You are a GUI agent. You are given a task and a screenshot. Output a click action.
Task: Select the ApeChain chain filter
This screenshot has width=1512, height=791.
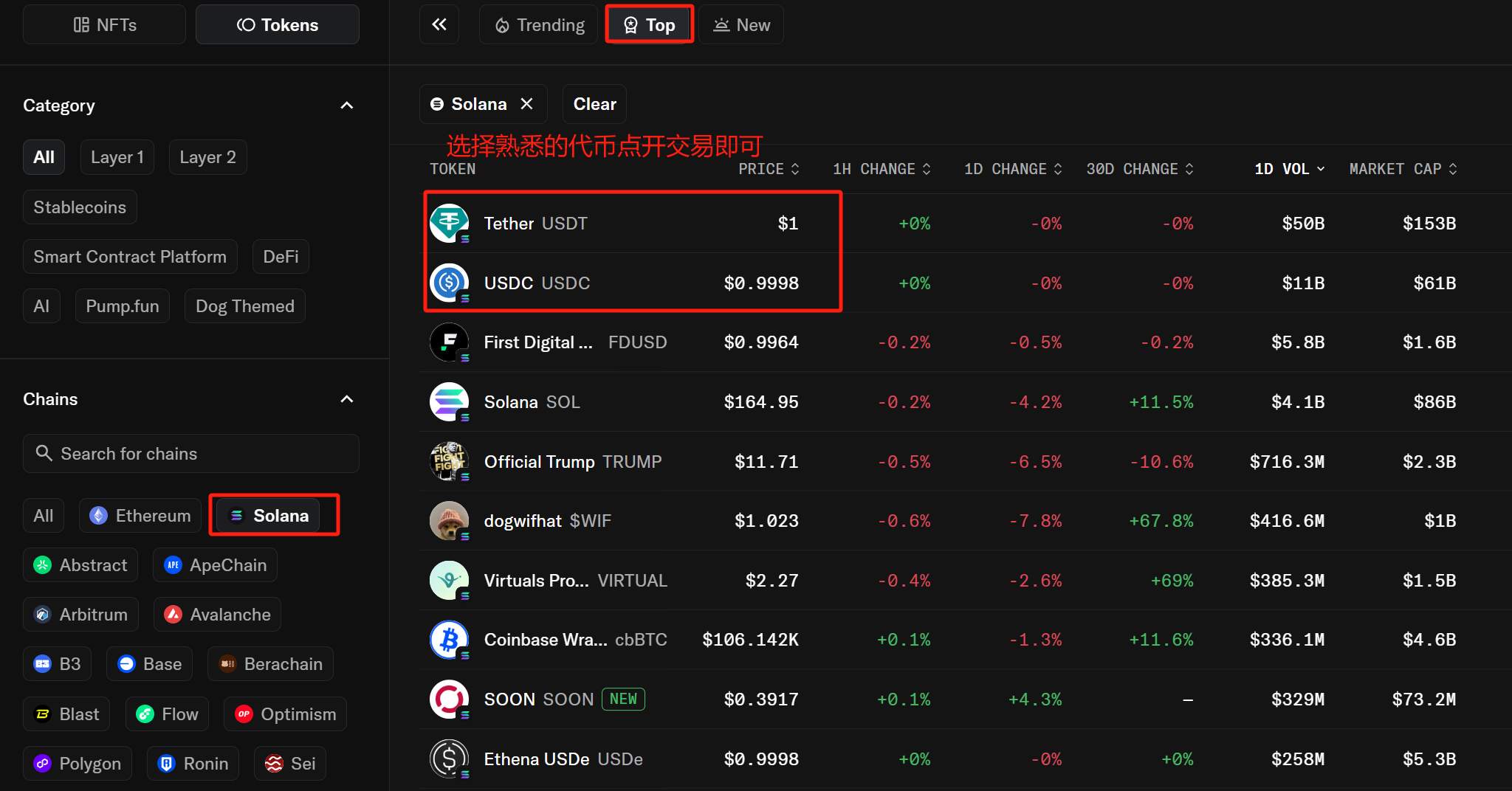pyautogui.click(x=216, y=565)
